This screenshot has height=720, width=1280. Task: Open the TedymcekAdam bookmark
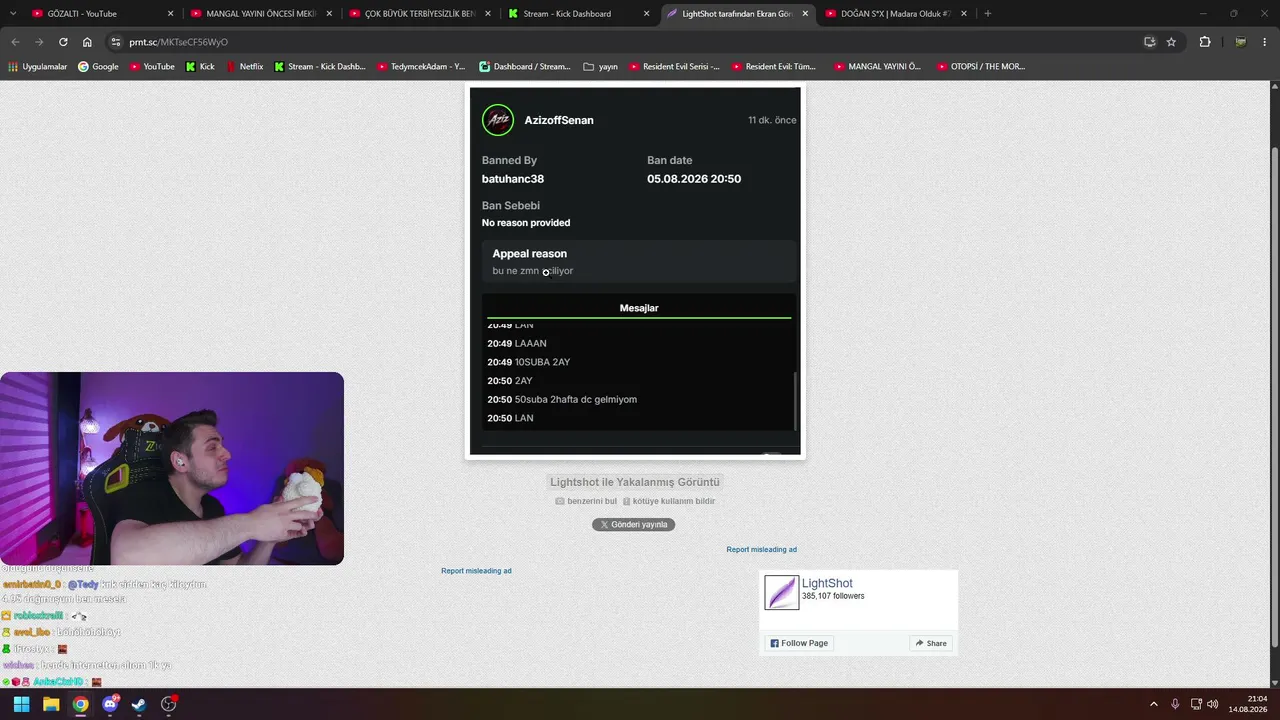pyautogui.click(x=421, y=67)
